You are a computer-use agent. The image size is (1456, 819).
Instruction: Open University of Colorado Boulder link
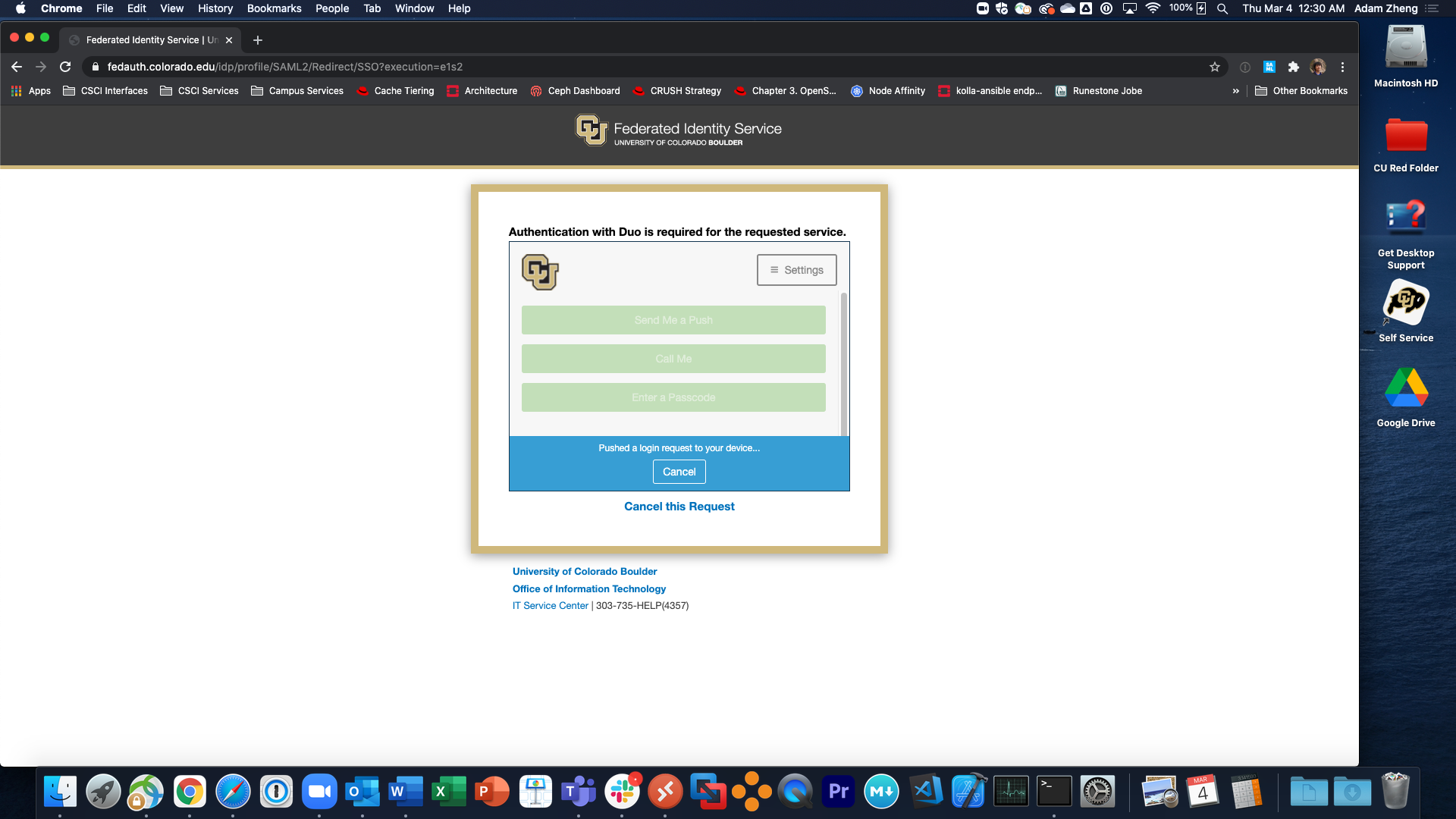(x=585, y=572)
